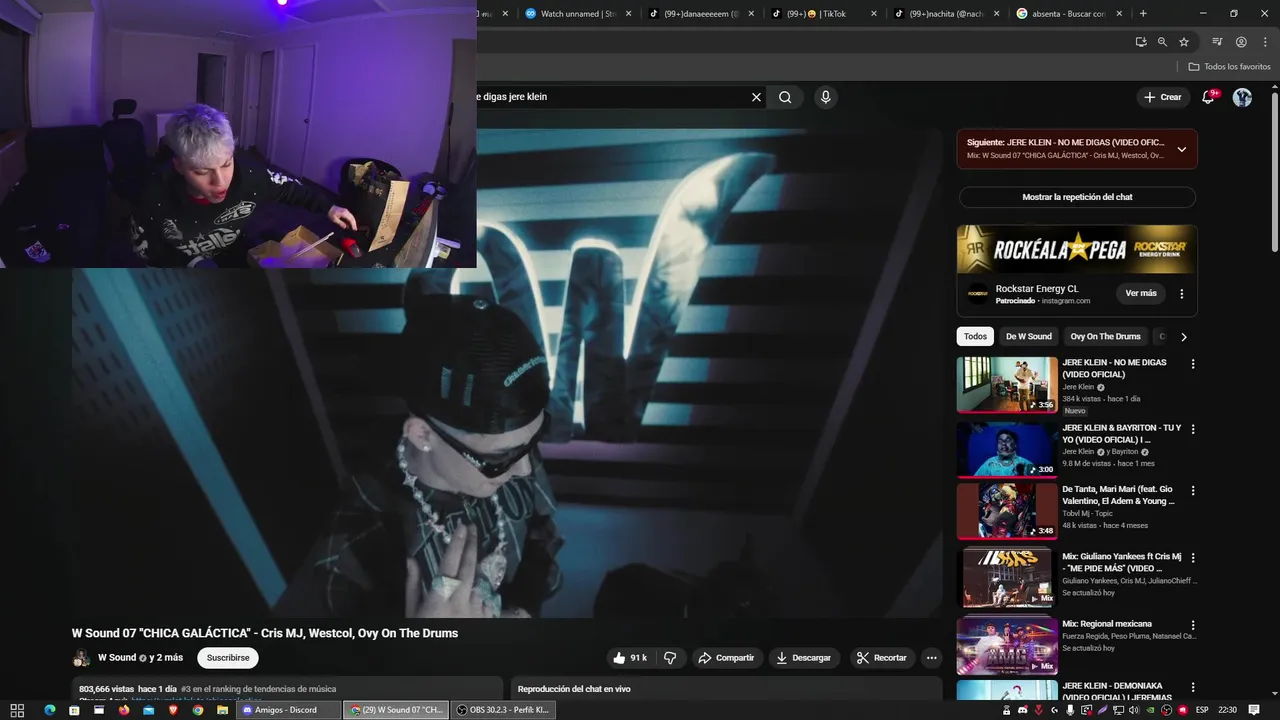Open options for TU Y YO video
This screenshot has height=720, width=1280.
tap(1192, 429)
